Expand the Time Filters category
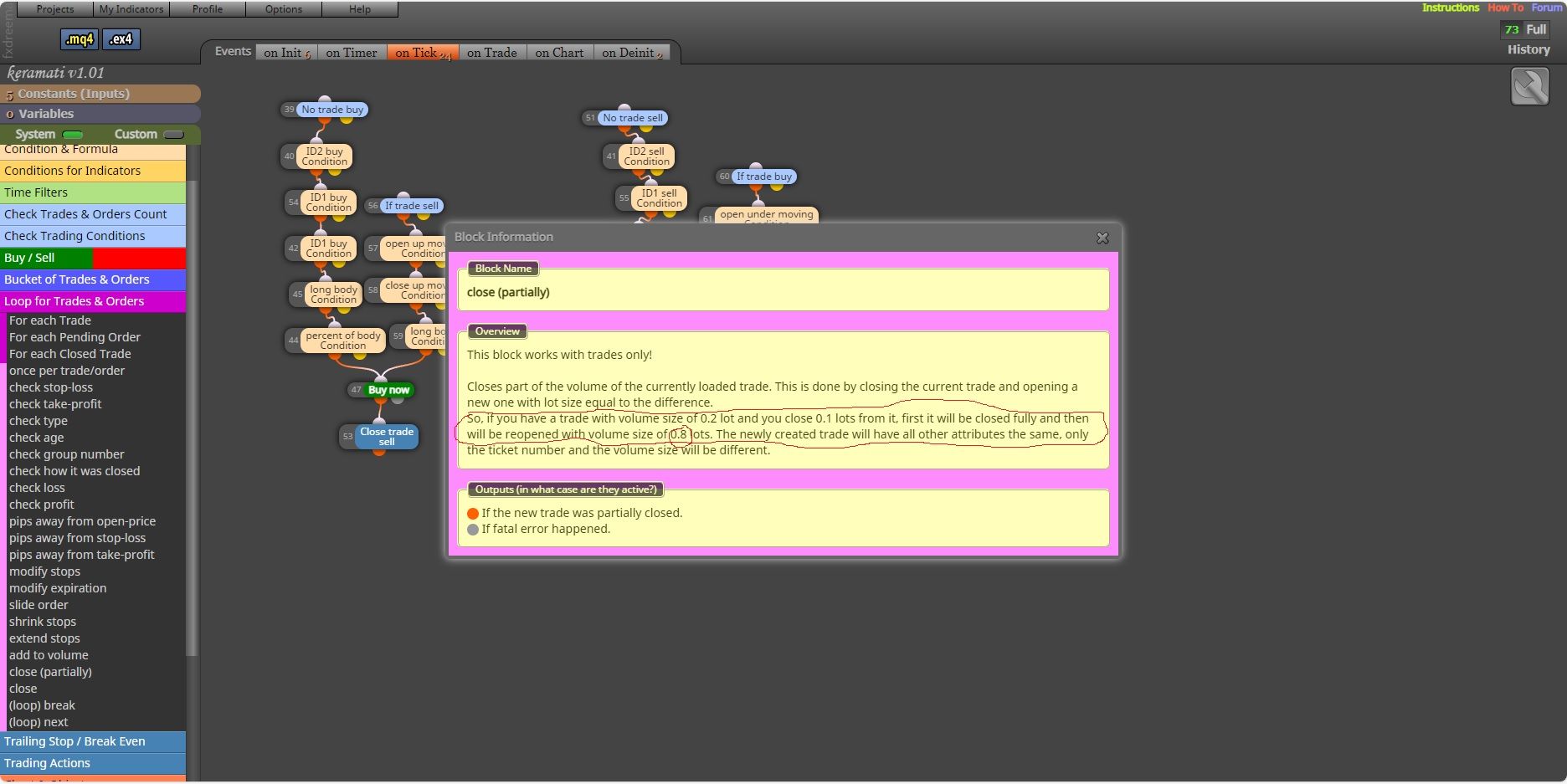The image size is (1567, 784). point(93,192)
